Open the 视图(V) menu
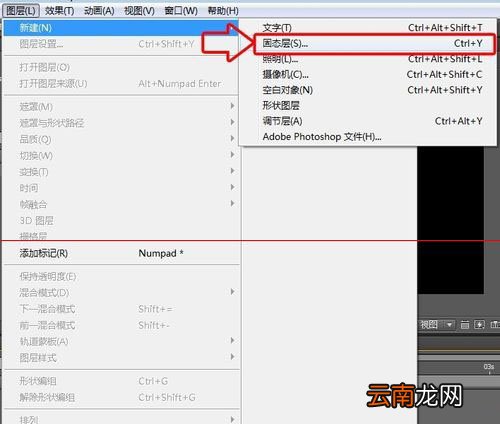The width and height of the screenshot is (500, 424). [x=139, y=11]
